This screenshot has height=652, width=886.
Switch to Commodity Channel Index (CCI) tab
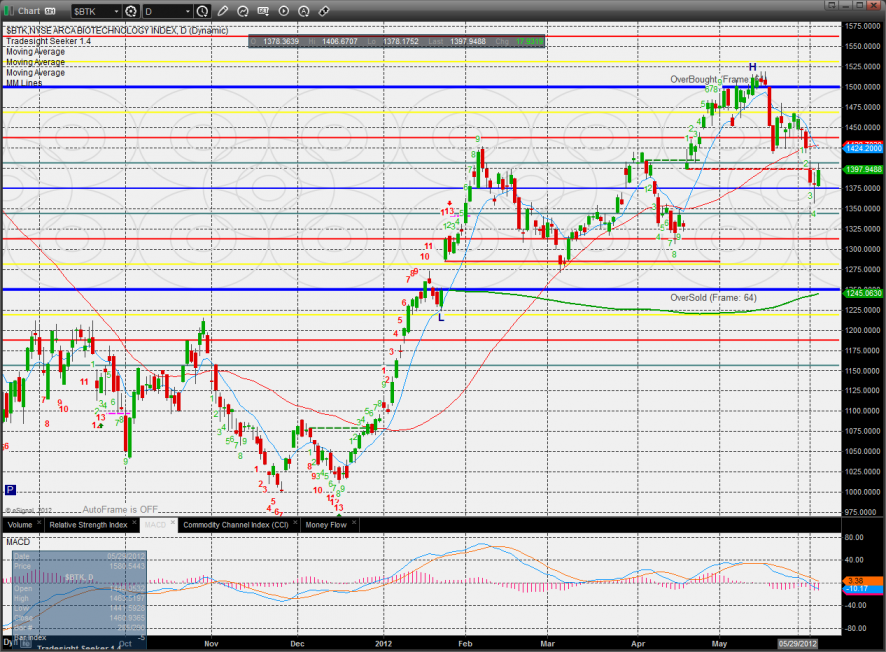pos(236,525)
